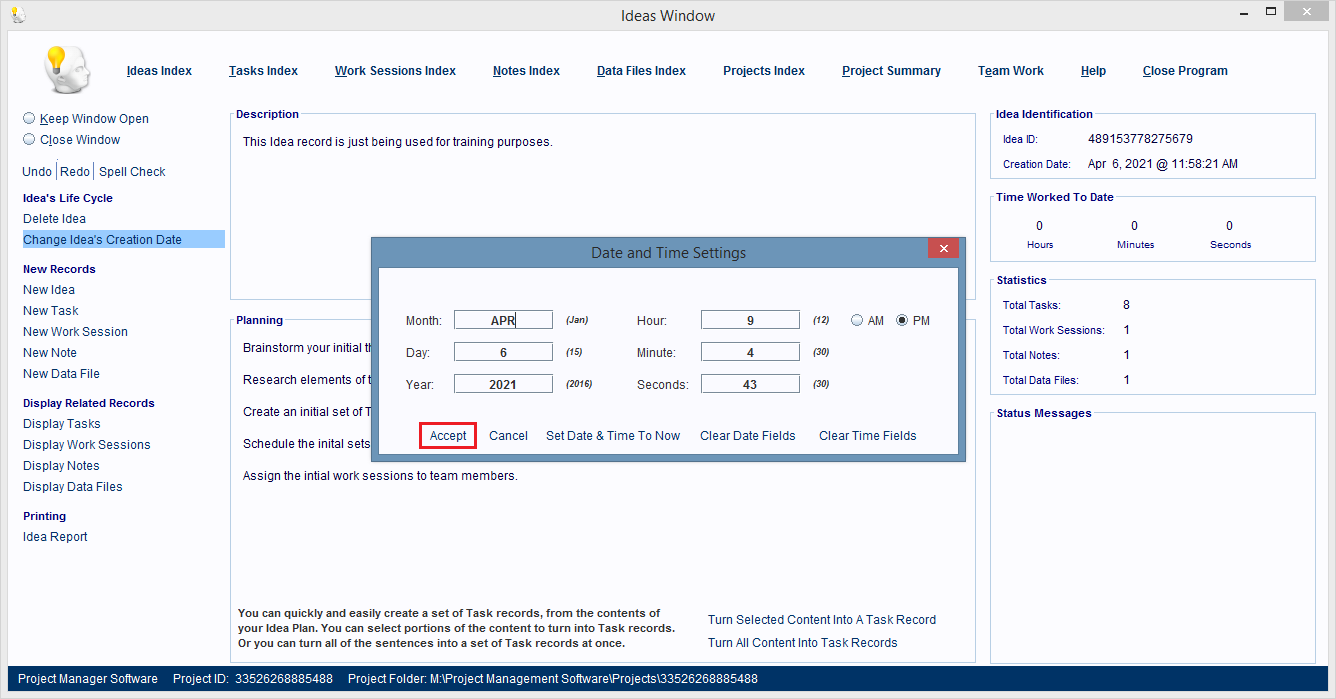Click the app icon in title bar
This screenshot has height=699, width=1336.
pyautogui.click(x=17, y=15)
